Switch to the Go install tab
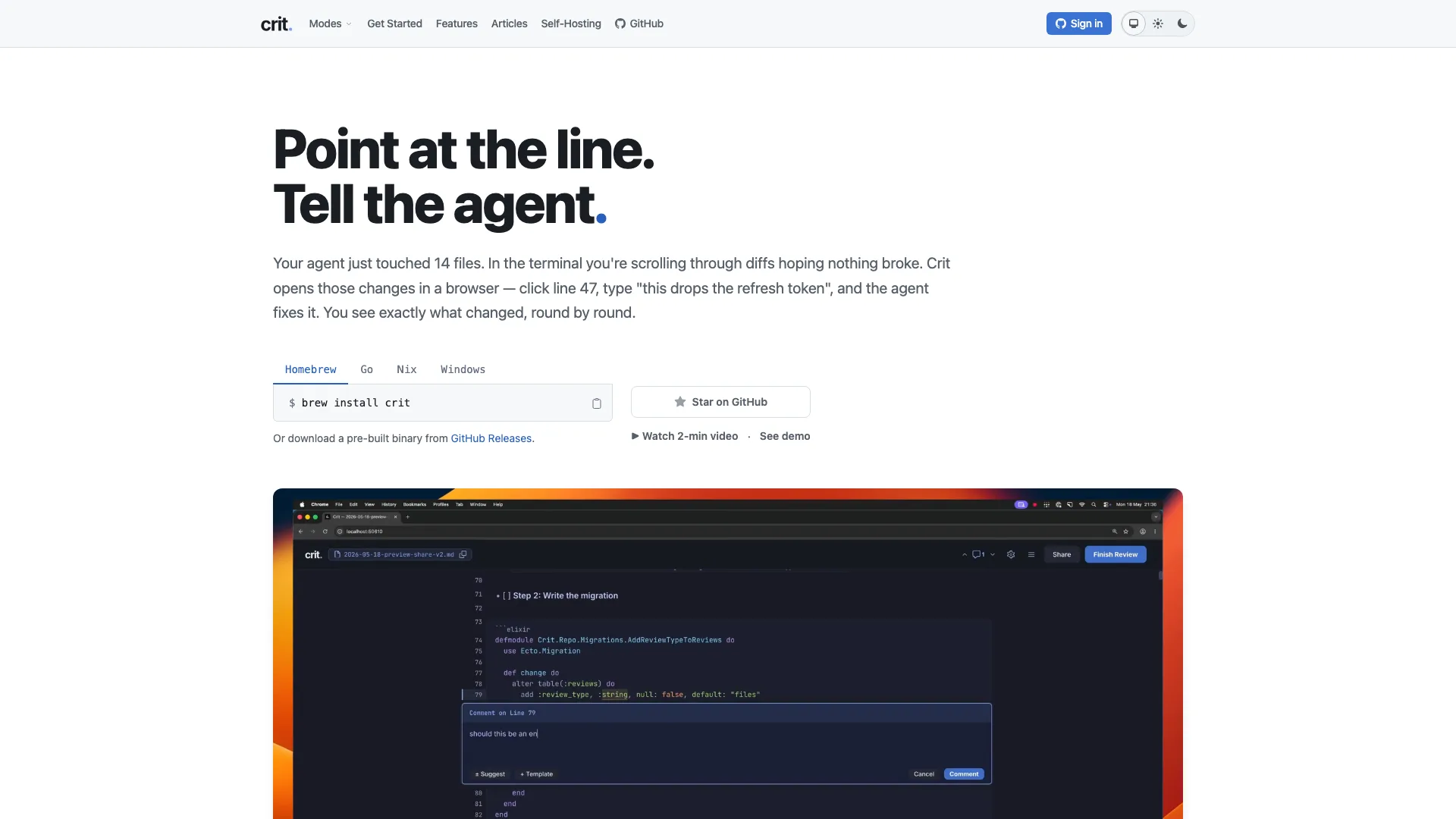The width and height of the screenshot is (1456, 819). [366, 369]
